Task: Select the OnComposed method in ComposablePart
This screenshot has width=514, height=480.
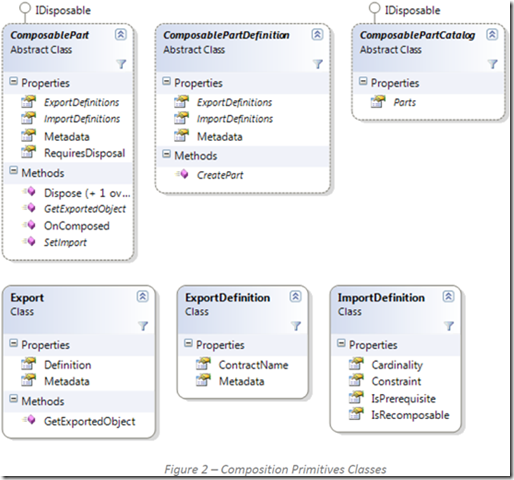Action: pyautogui.click(x=77, y=226)
